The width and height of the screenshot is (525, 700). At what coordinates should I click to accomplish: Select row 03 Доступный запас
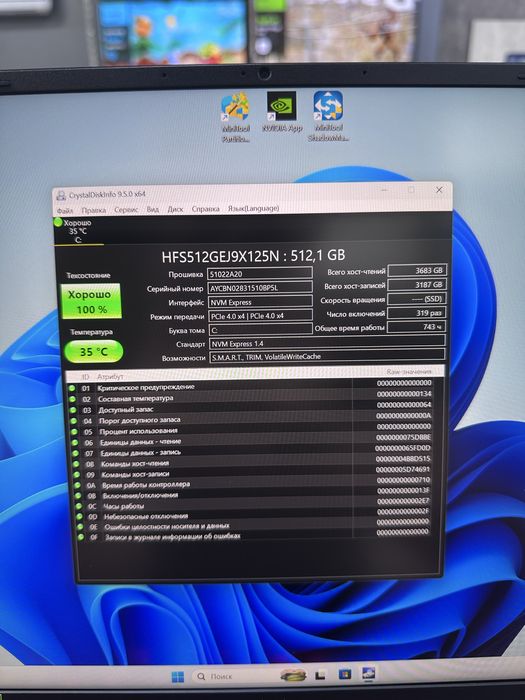click(256, 408)
